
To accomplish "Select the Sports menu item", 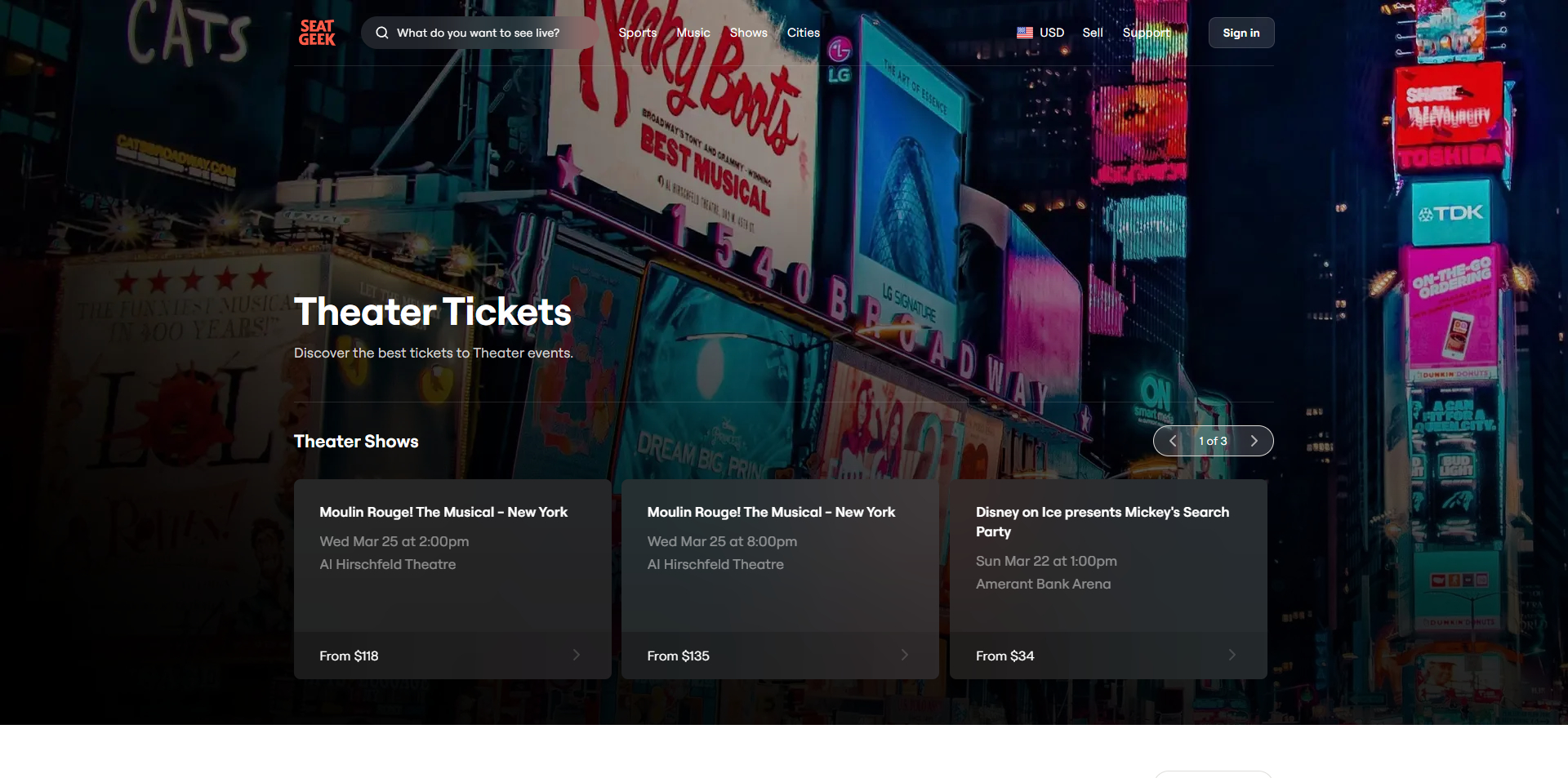I will [637, 33].
